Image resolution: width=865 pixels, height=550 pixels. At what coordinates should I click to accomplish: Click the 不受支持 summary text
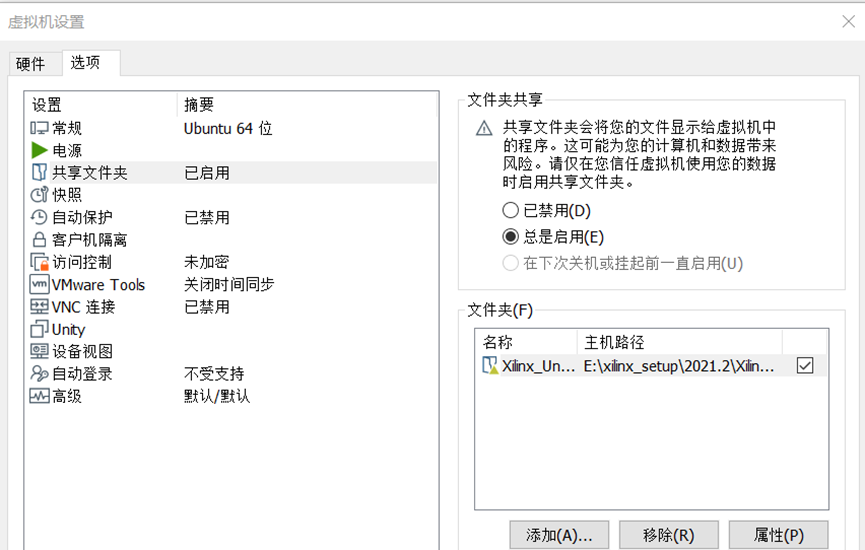[214, 373]
